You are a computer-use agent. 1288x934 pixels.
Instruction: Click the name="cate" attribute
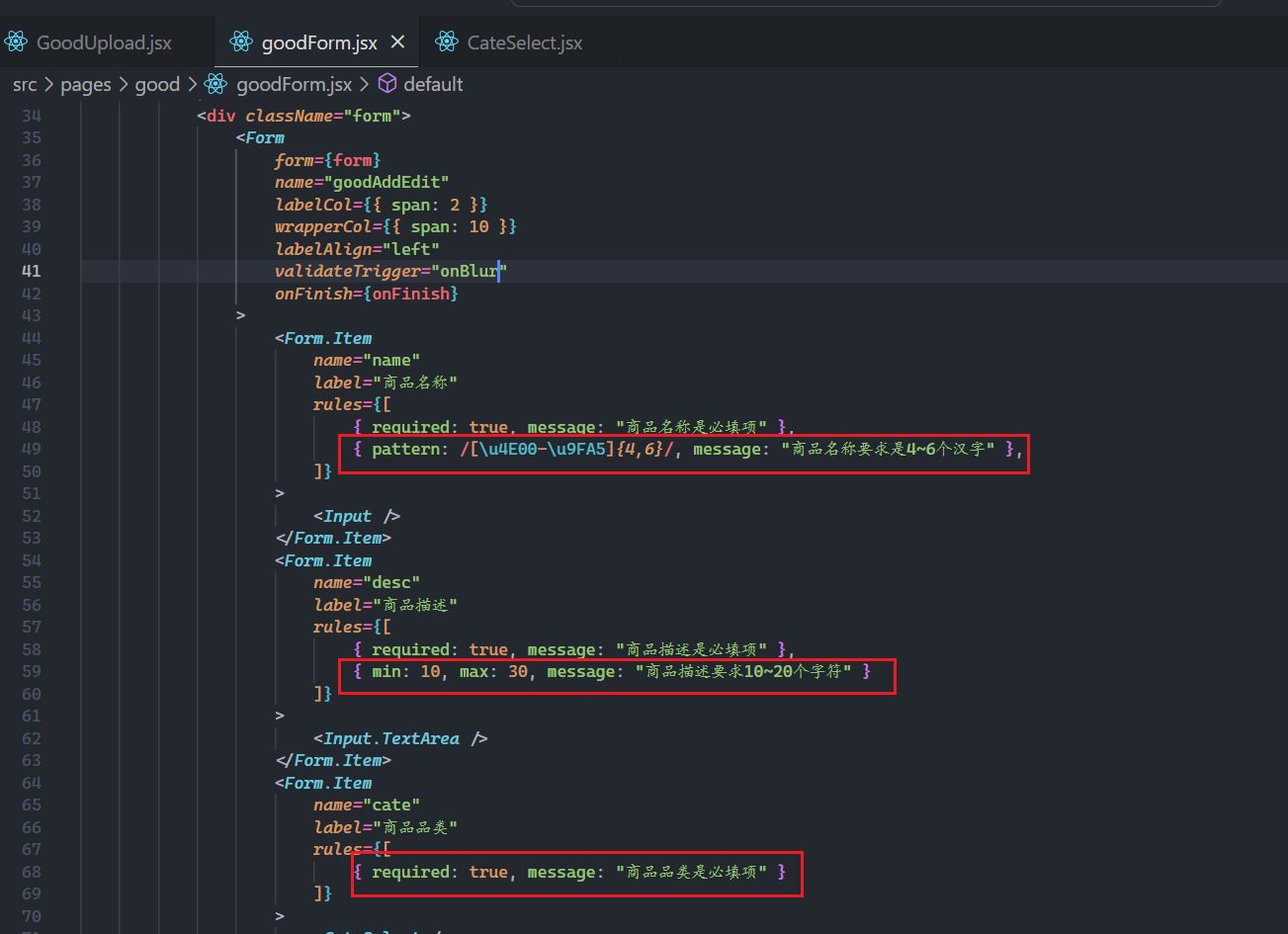pyautogui.click(x=367, y=805)
